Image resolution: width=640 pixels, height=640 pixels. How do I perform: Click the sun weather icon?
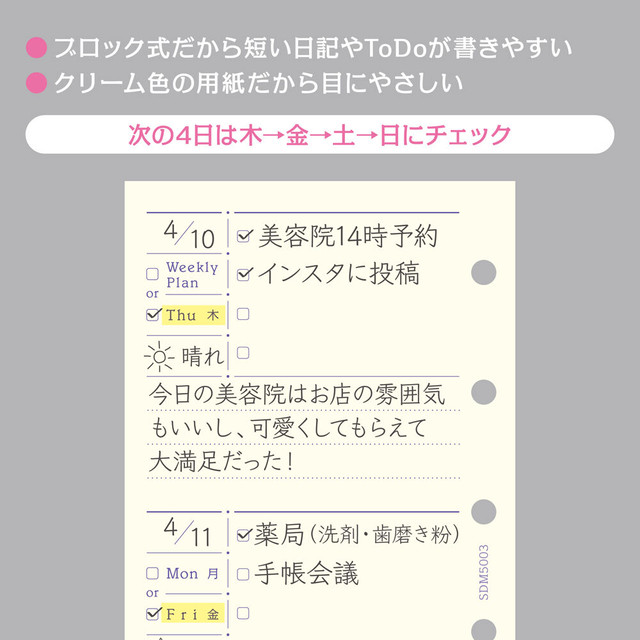click(x=159, y=357)
